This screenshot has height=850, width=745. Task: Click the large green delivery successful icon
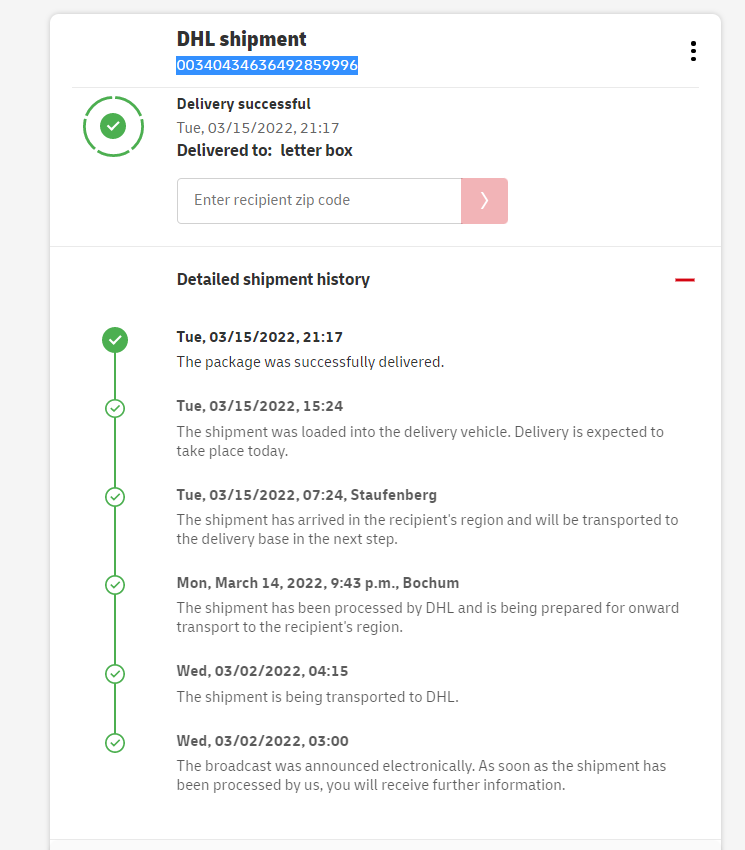pyautogui.click(x=113, y=126)
